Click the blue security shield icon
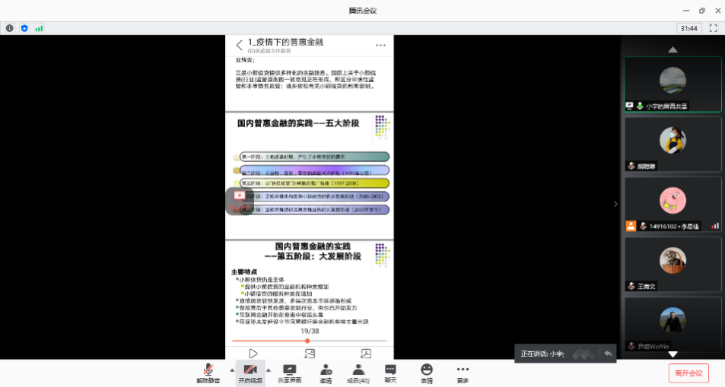 [x=24, y=28]
